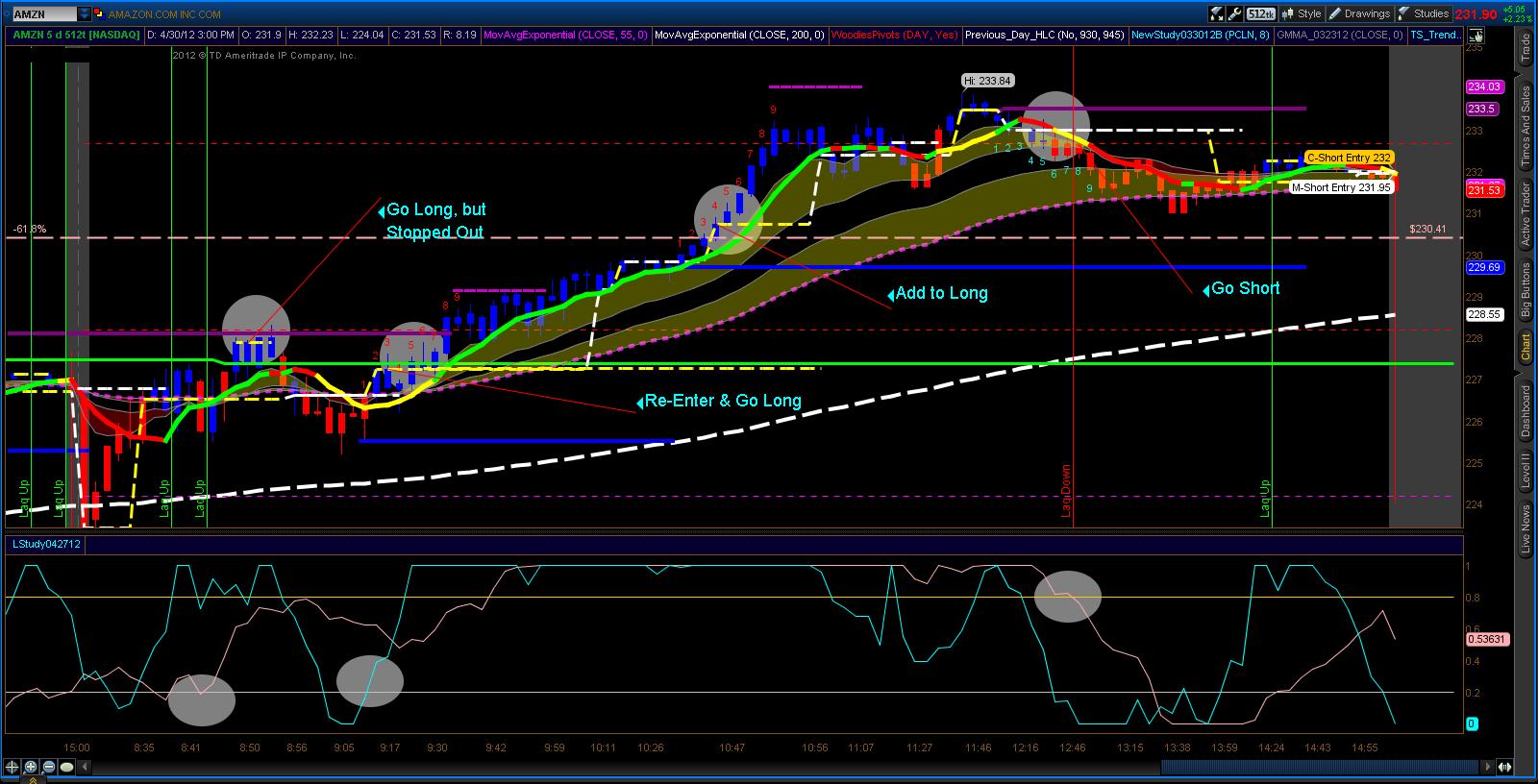1538x784 pixels.
Task: Select the MovAvgExponential (CLOSE, 200, 0) study label
Action: point(738,35)
